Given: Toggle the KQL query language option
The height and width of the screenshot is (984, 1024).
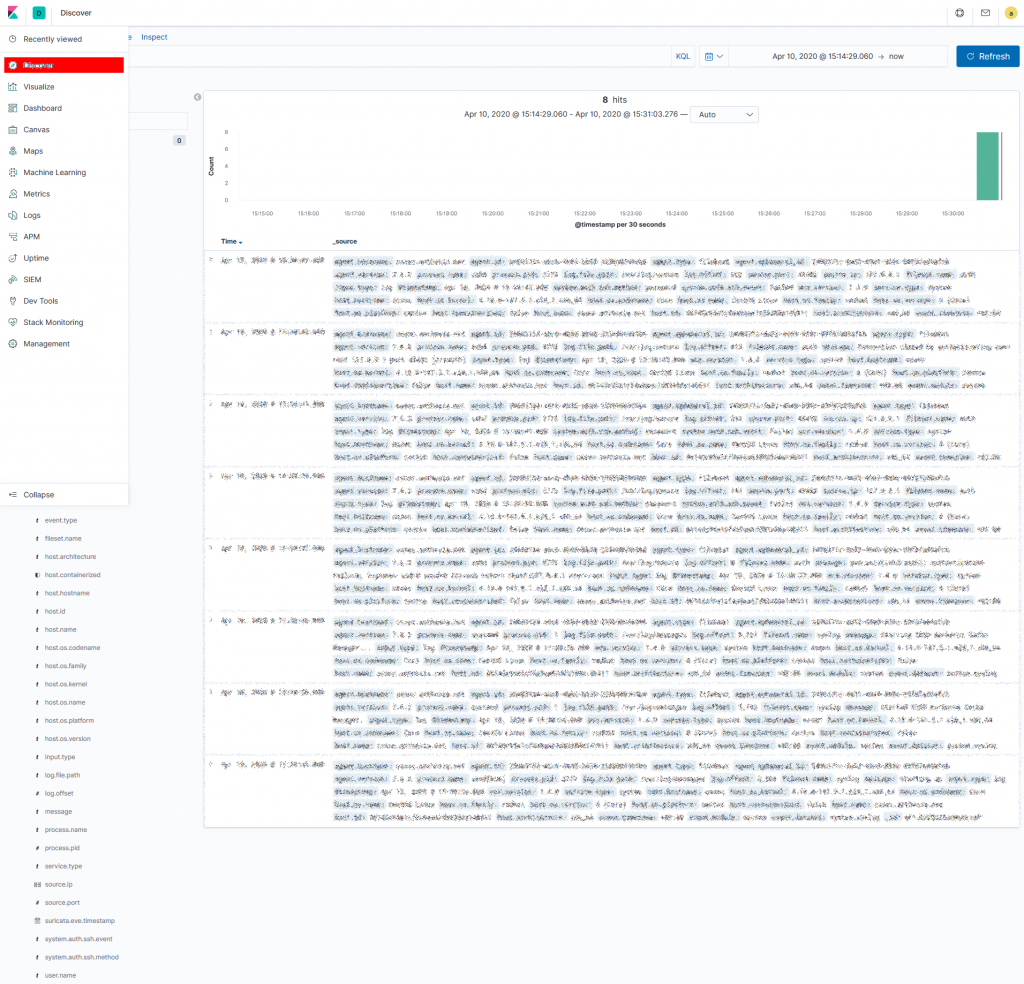Looking at the screenshot, I should tap(682, 56).
